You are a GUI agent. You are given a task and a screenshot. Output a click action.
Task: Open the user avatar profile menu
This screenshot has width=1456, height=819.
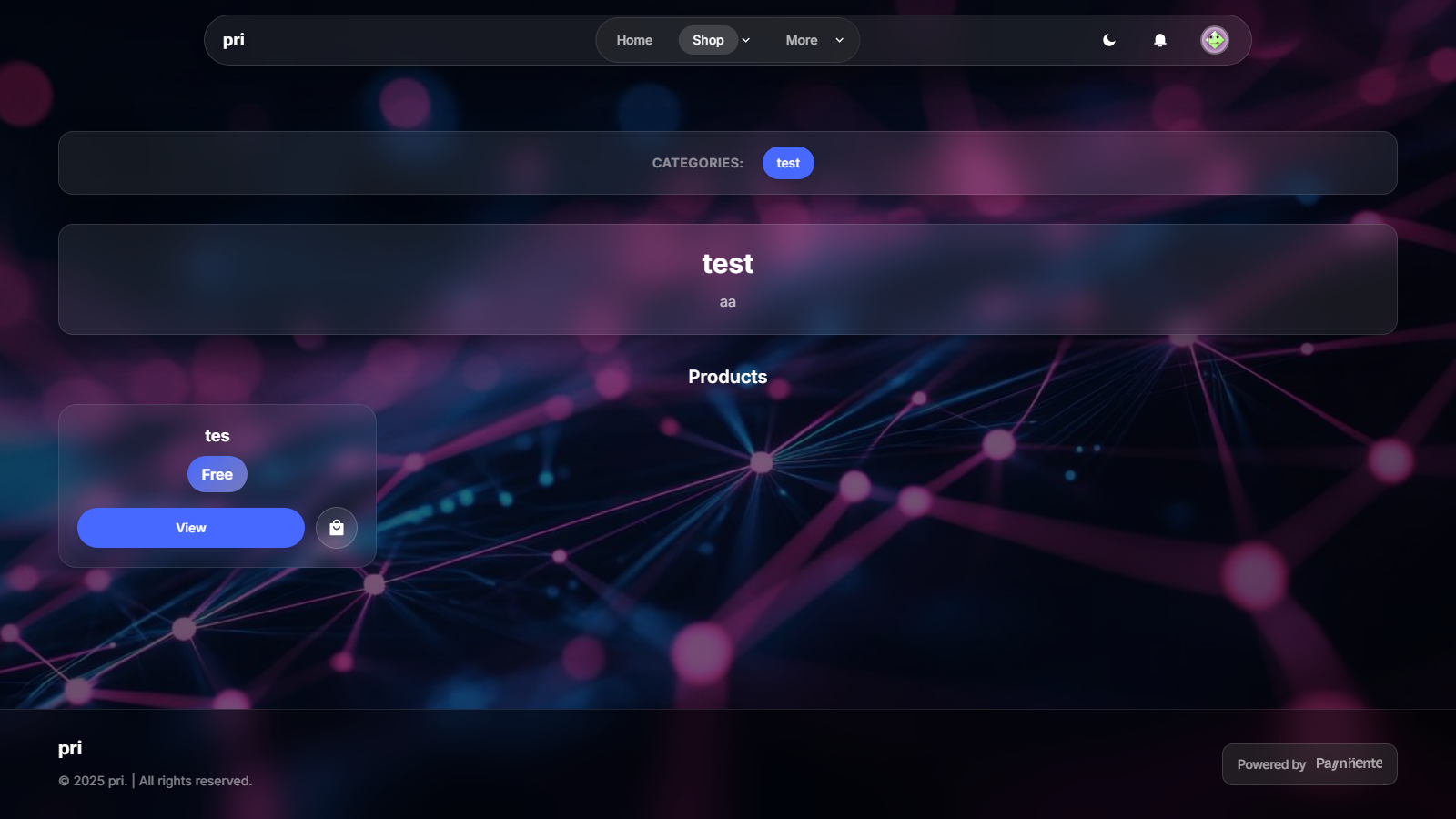point(1214,40)
